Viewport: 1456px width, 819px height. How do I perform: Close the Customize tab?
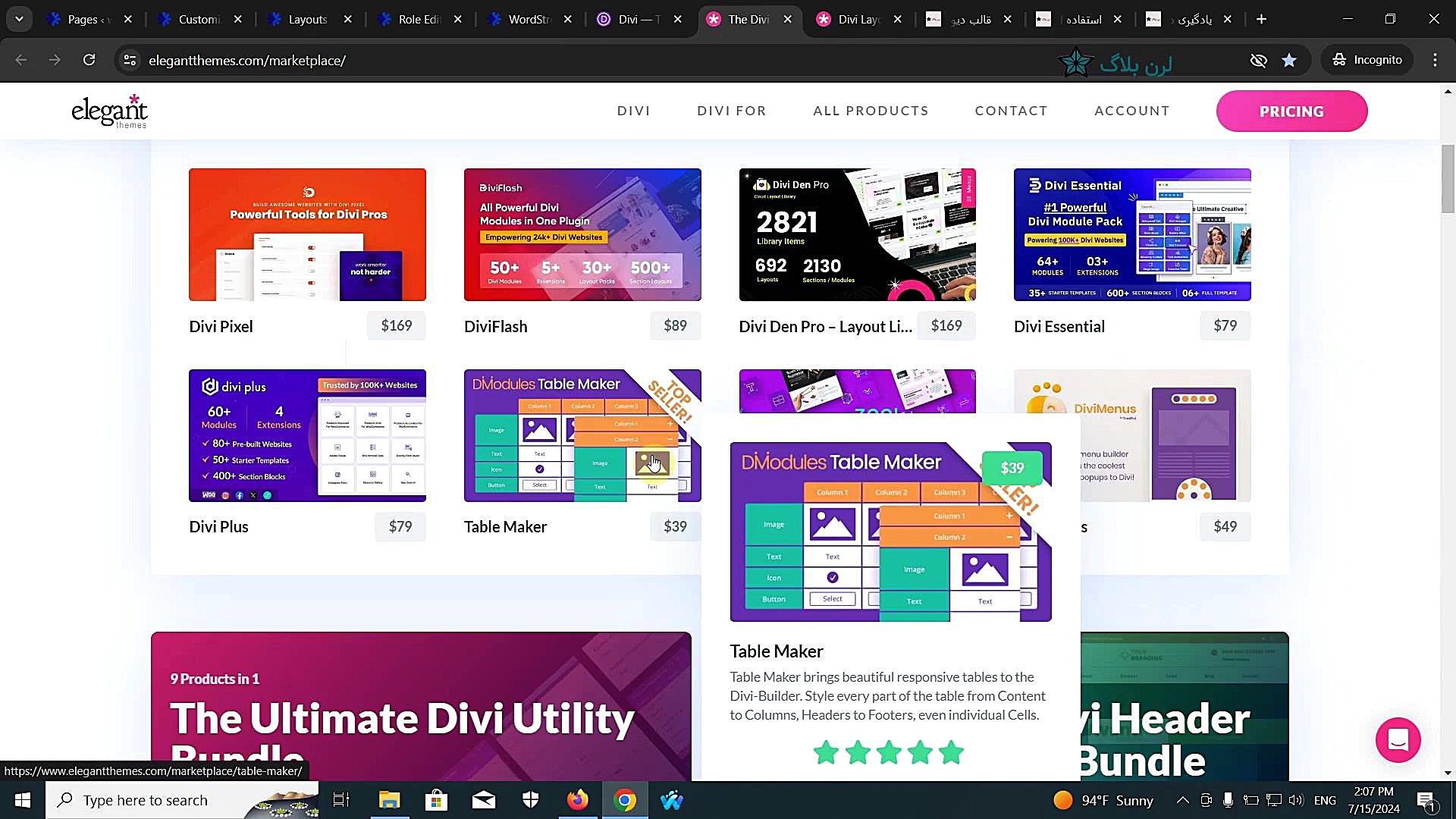click(237, 19)
